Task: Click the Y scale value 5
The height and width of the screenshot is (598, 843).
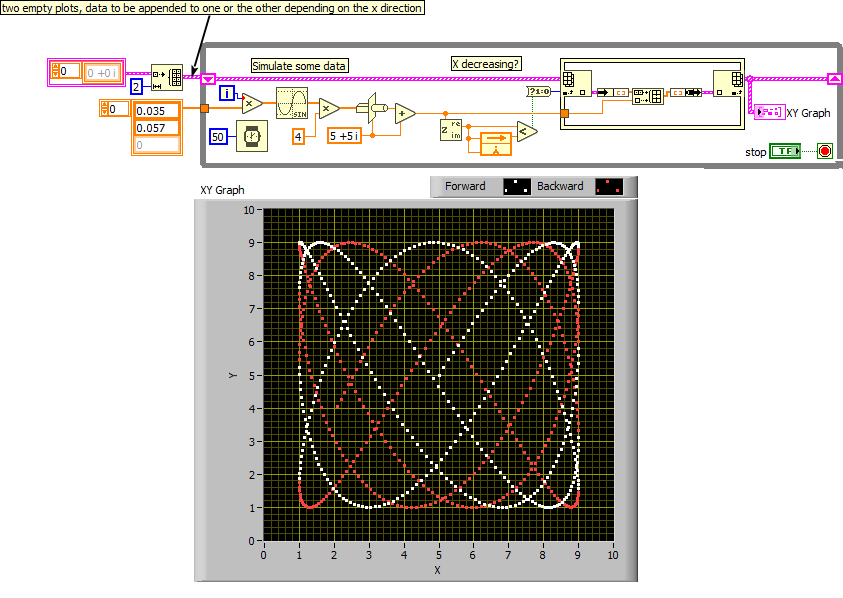Action: [251, 375]
